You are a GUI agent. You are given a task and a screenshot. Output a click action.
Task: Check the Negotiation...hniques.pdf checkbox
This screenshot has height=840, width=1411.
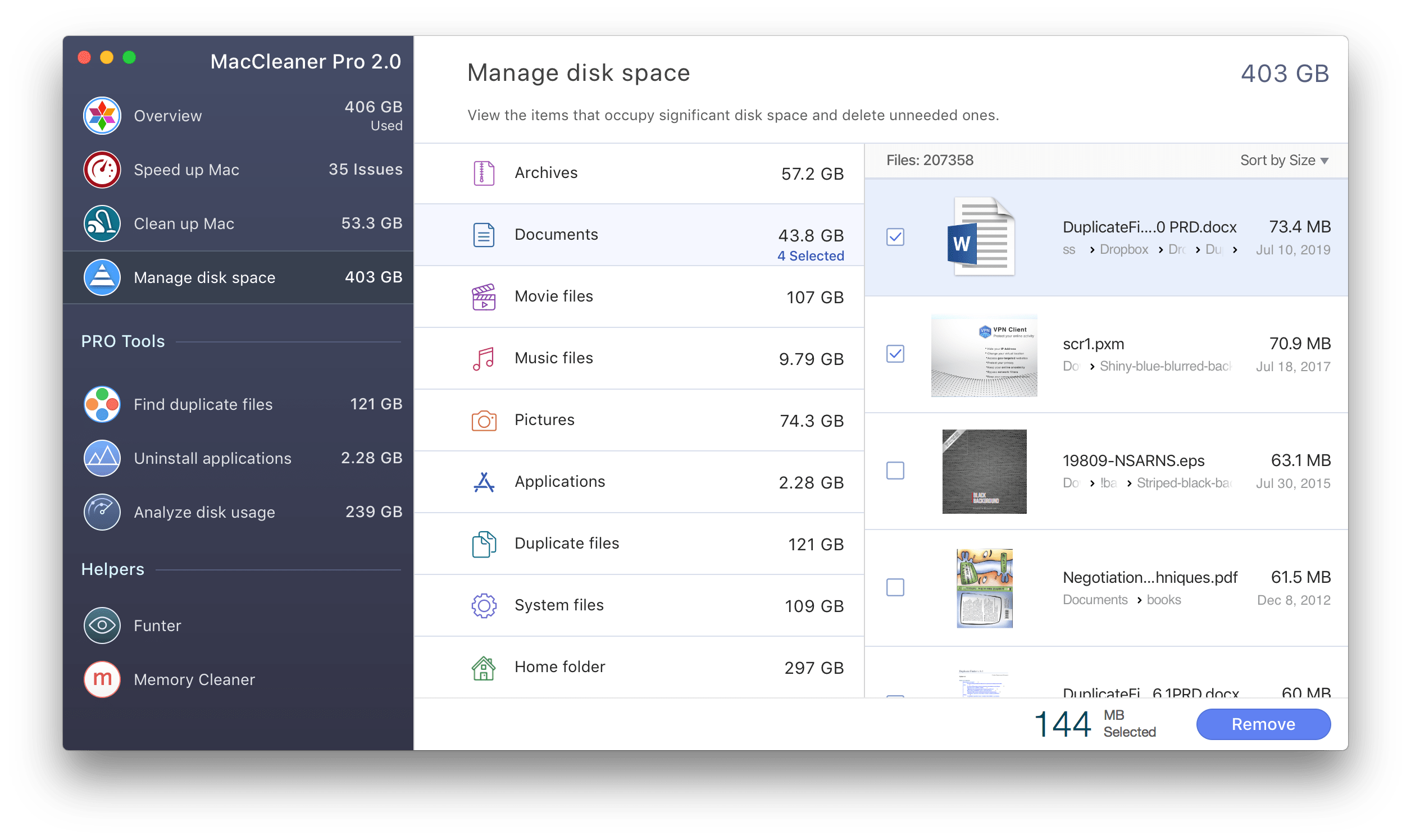(895, 587)
